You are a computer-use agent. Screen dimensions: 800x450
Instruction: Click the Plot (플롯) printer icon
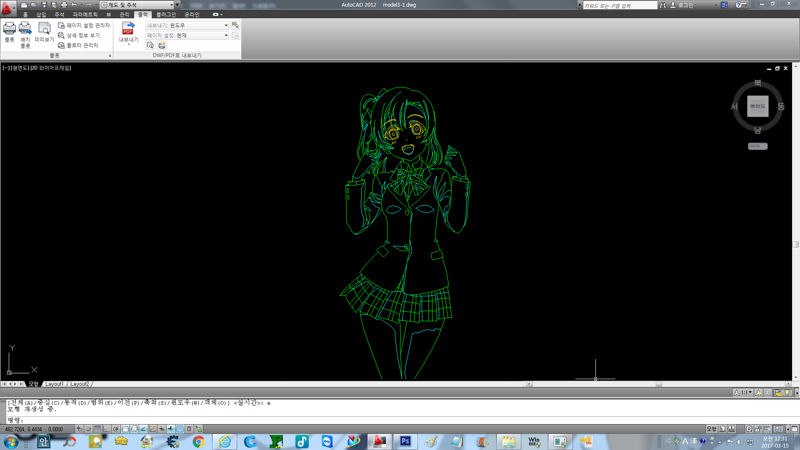[9, 29]
